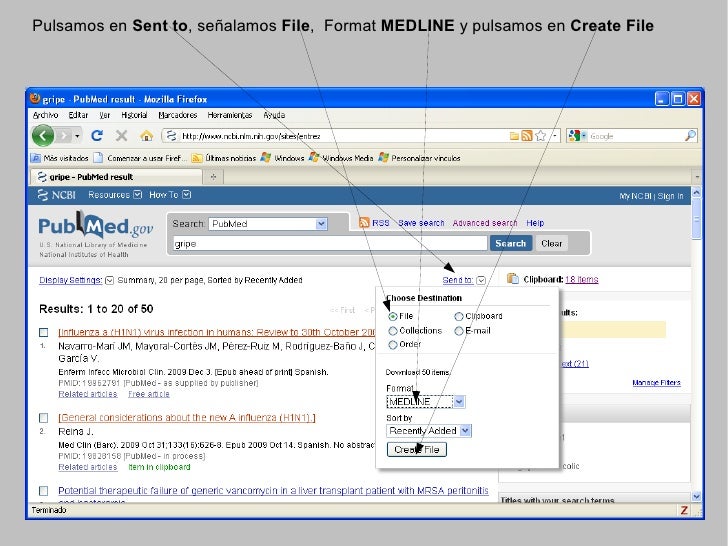The height and width of the screenshot is (546, 728).
Task: Open the Free article link
Action: pyautogui.click(x=149, y=394)
